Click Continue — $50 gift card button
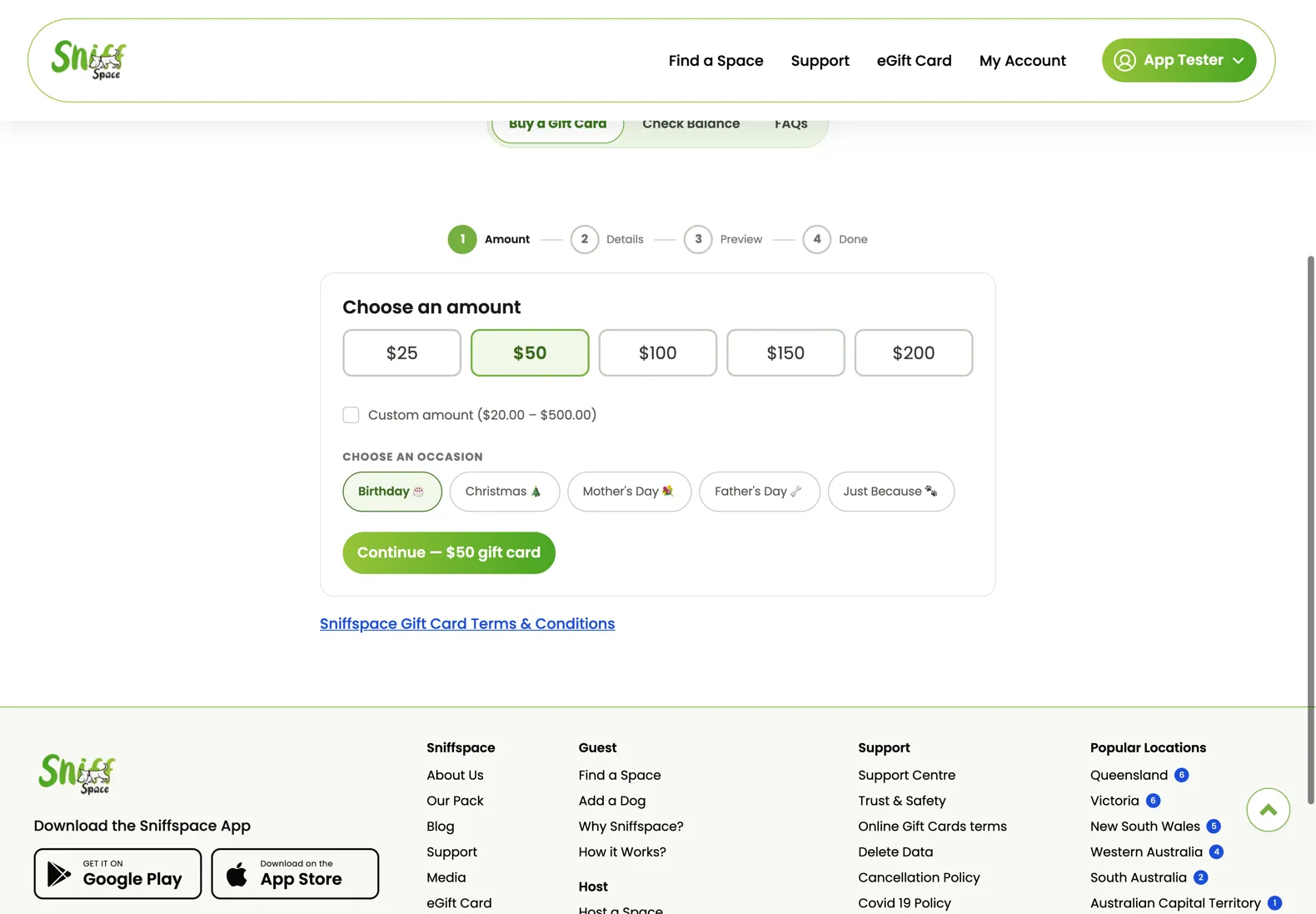This screenshot has width=1316, height=914. [449, 552]
